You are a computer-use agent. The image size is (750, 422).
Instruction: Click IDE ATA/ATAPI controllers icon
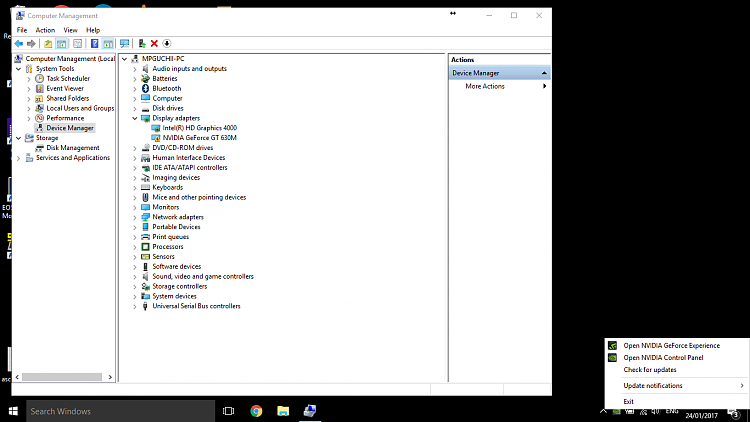(145, 167)
